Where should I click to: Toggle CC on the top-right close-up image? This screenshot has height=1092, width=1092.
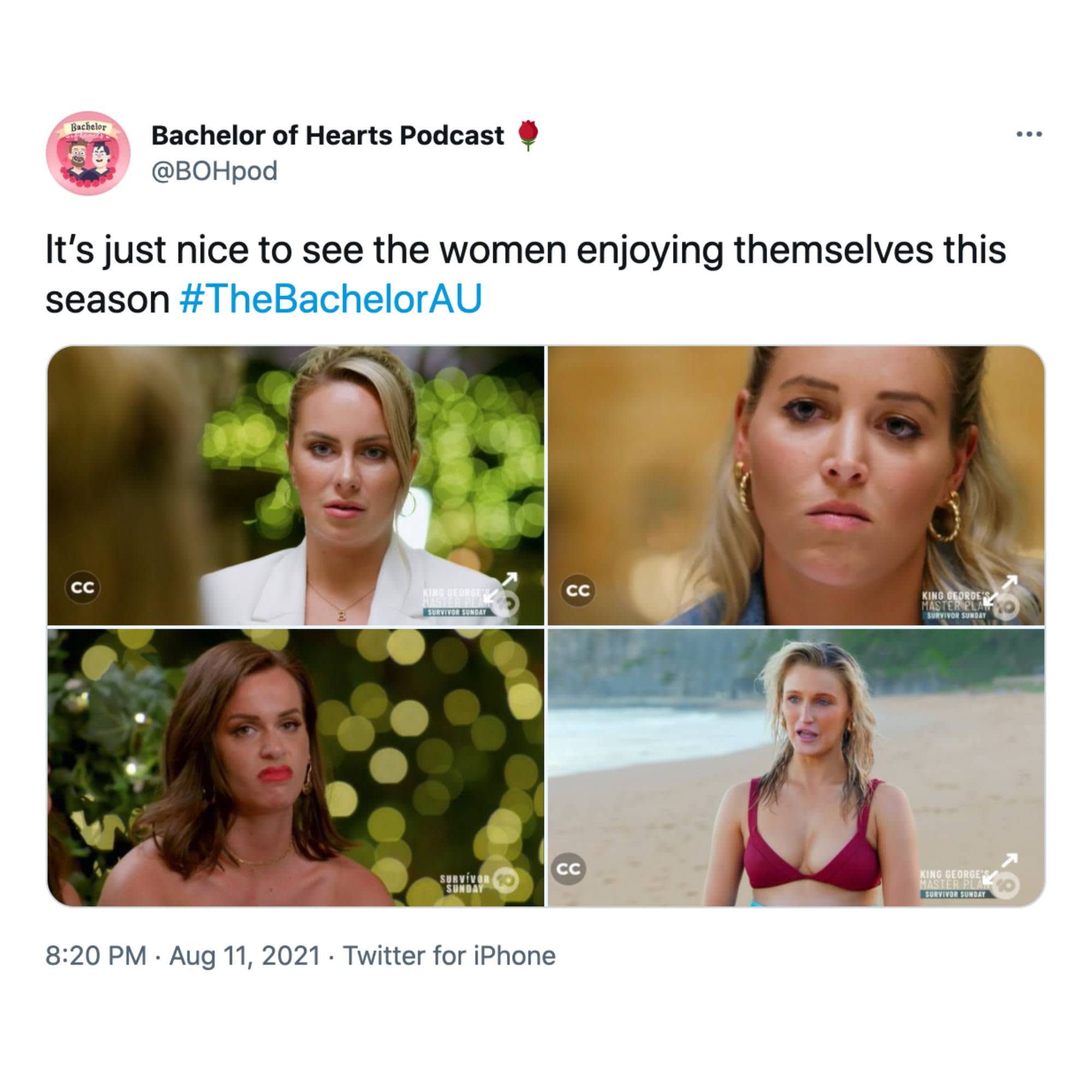pos(578,590)
